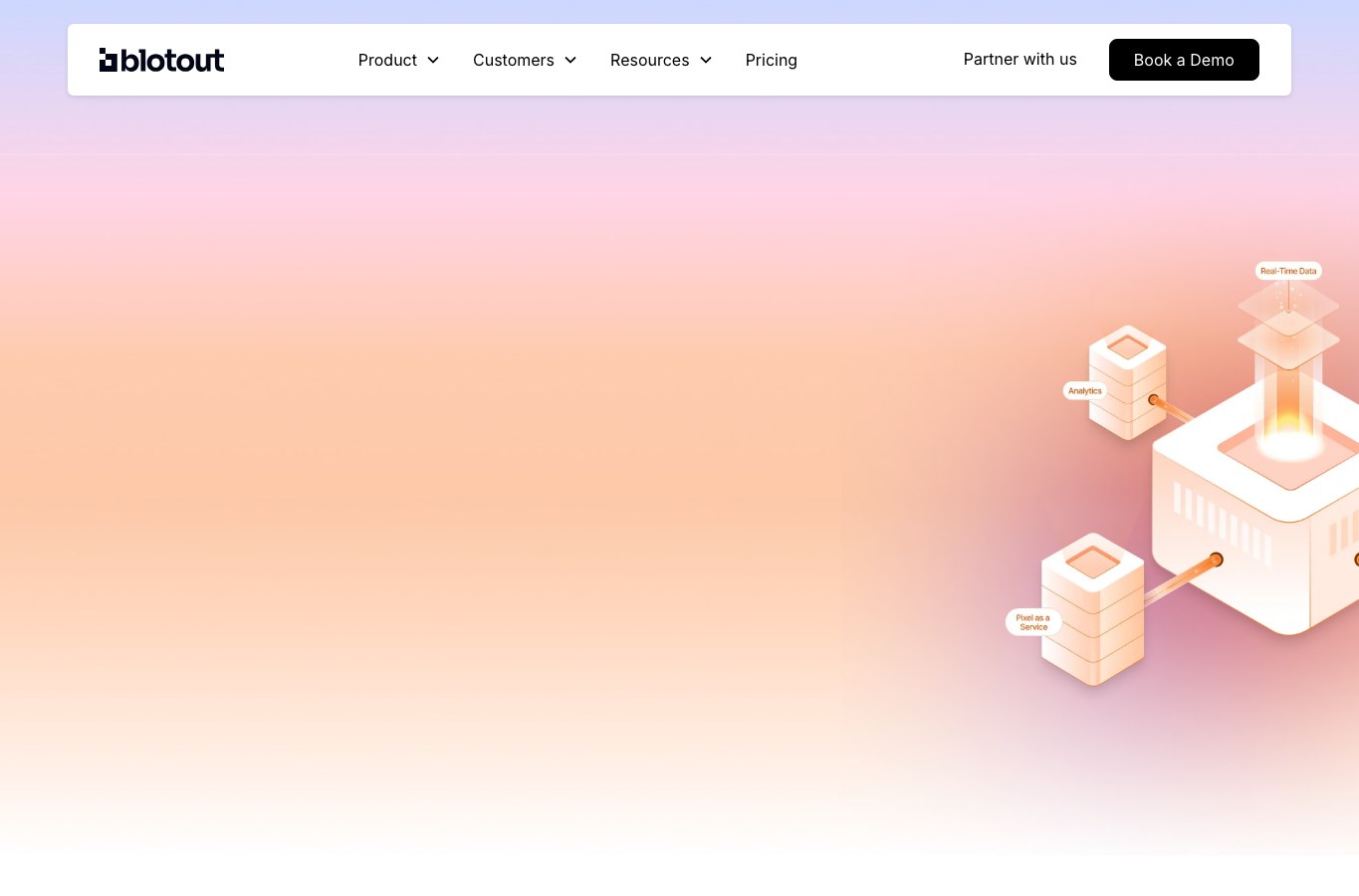Go to the Pricing page
Screen dimensions: 1359x896
point(771,60)
